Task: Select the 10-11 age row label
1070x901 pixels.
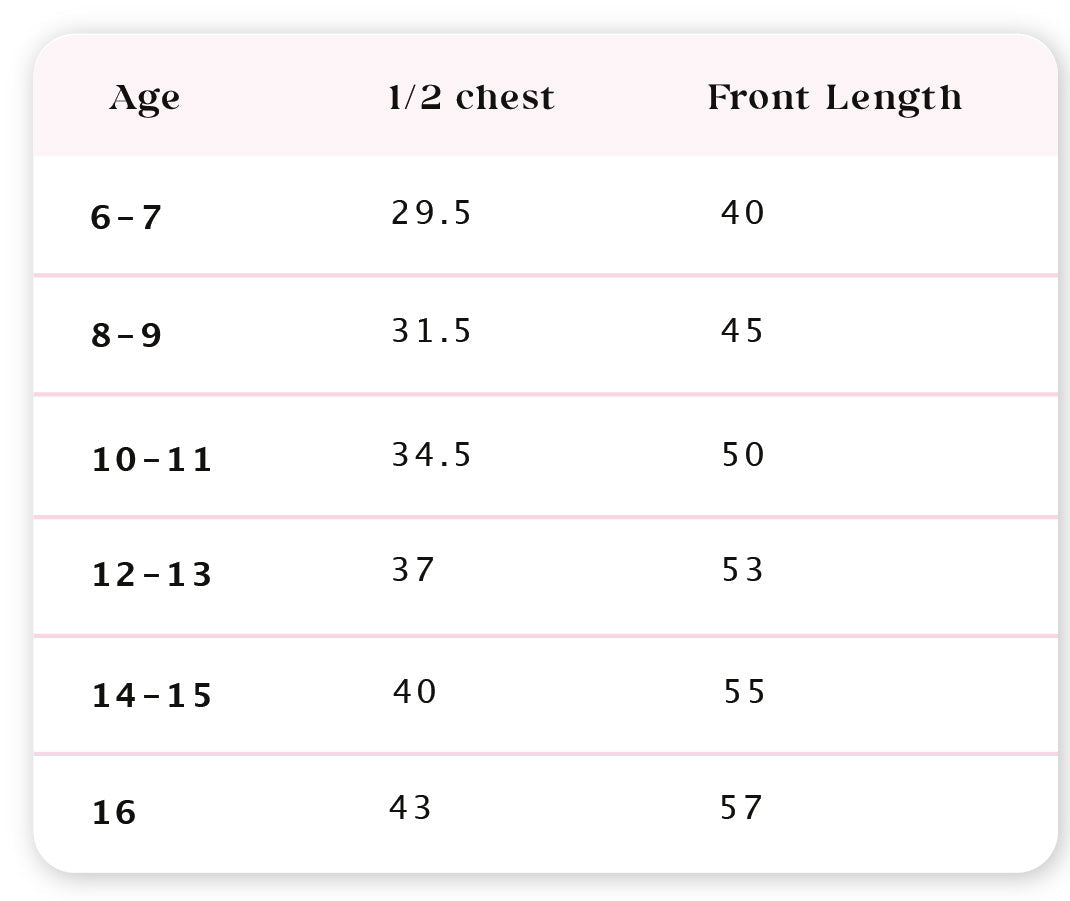Action: [x=152, y=460]
